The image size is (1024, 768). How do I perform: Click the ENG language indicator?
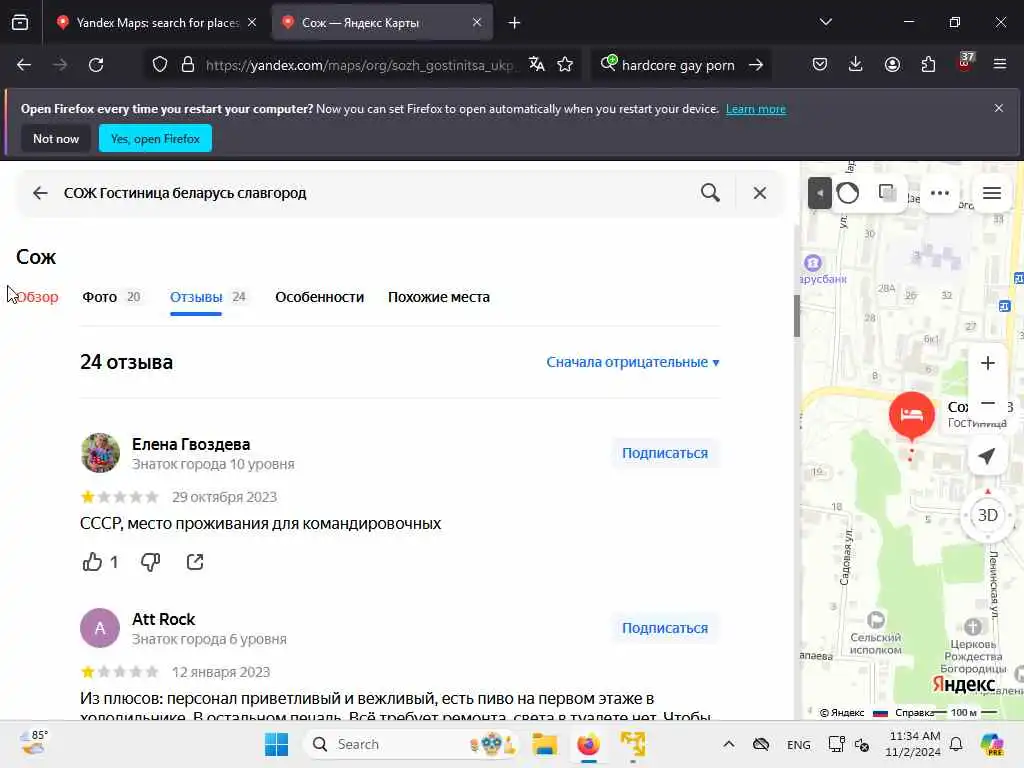tap(799, 744)
